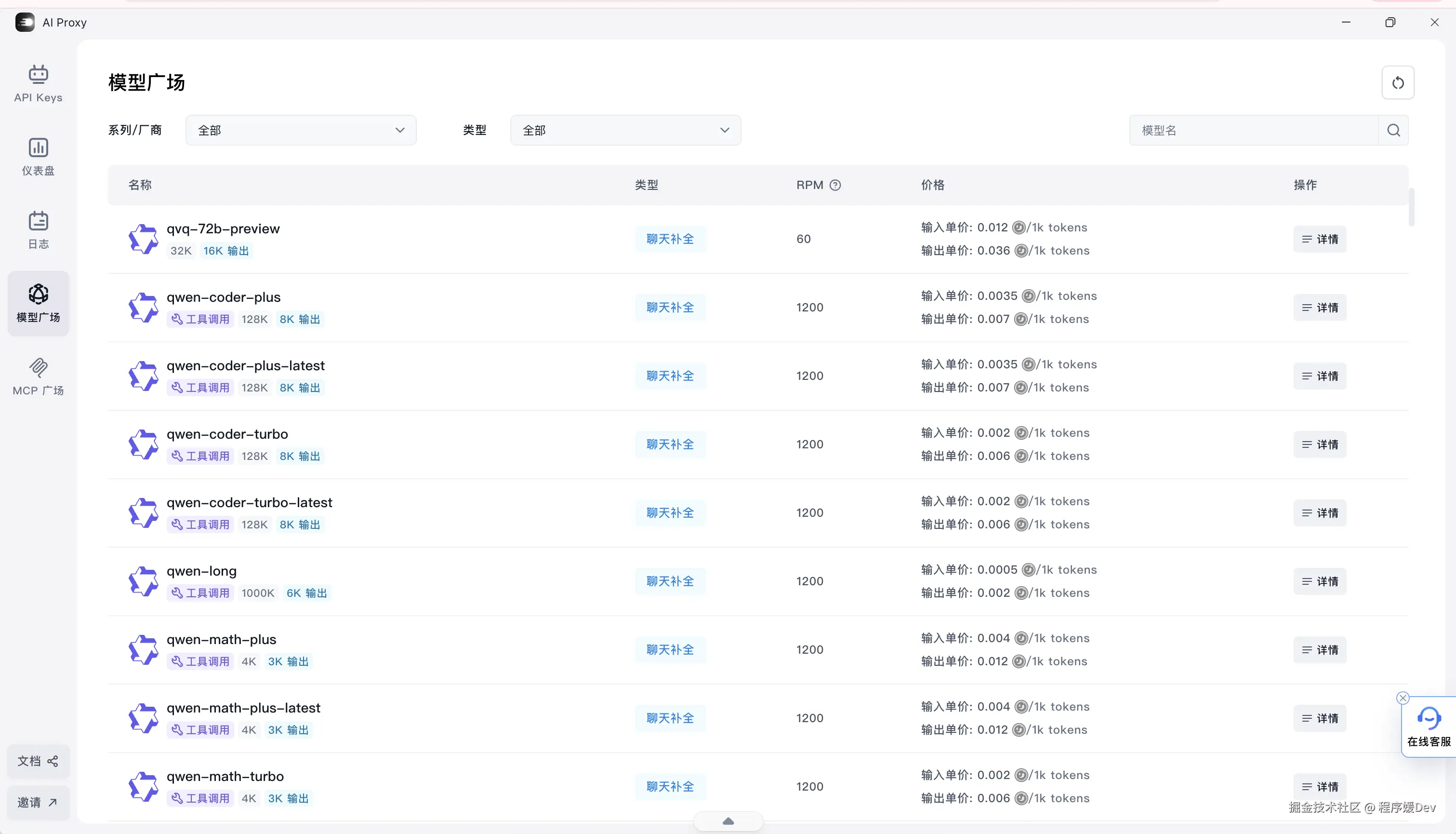The image size is (1456, 834).
Task: Click the refresh icon at top right
Action: point(1398,83)
